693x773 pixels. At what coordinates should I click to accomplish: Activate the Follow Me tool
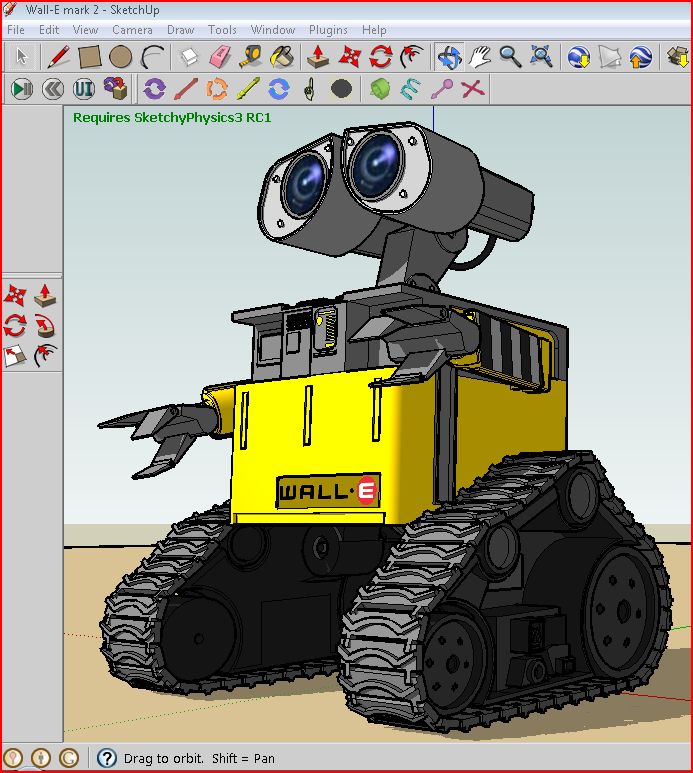coord(45,325)
